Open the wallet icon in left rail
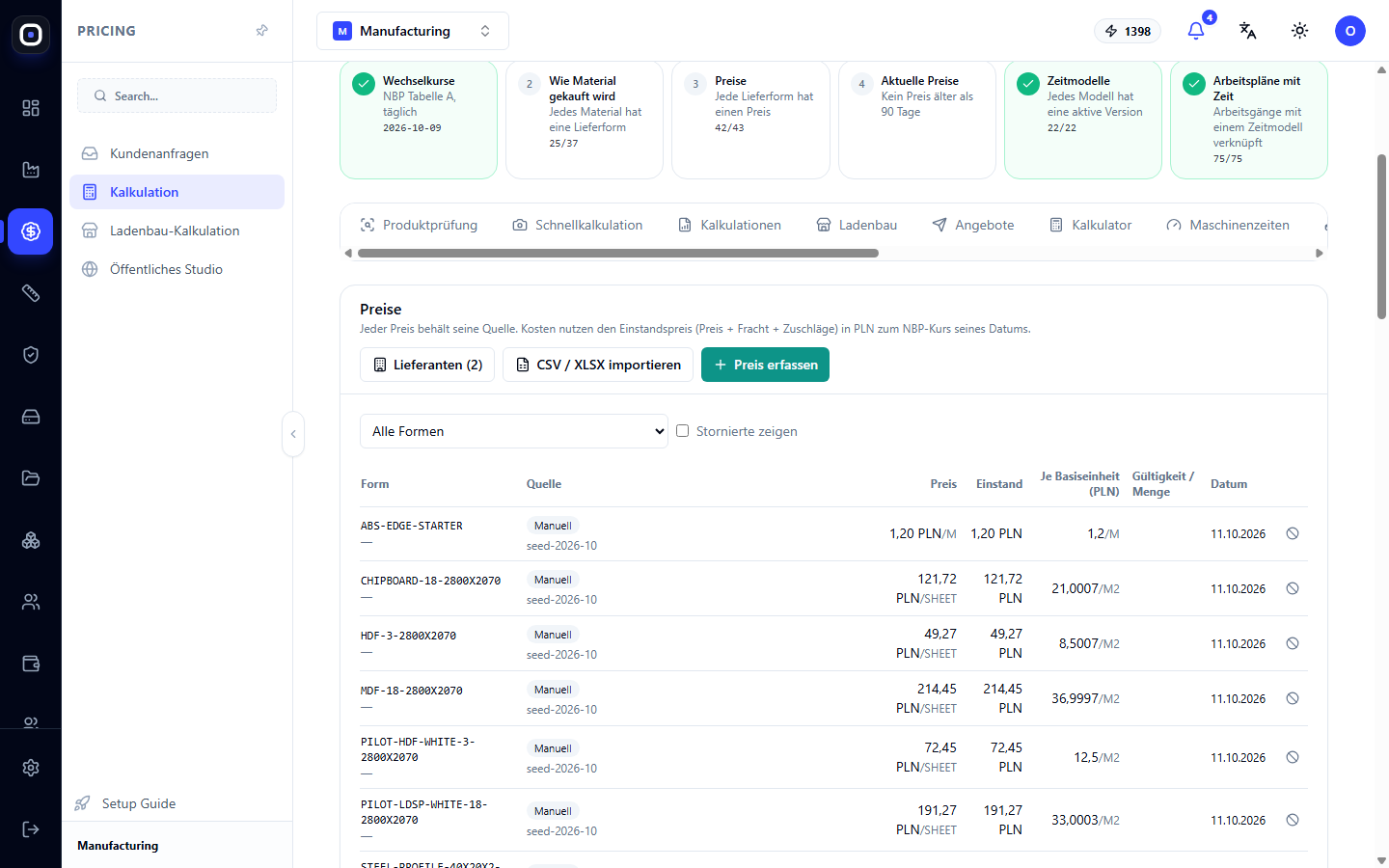Screen dimensions: 1389x868 coord(31,664)
